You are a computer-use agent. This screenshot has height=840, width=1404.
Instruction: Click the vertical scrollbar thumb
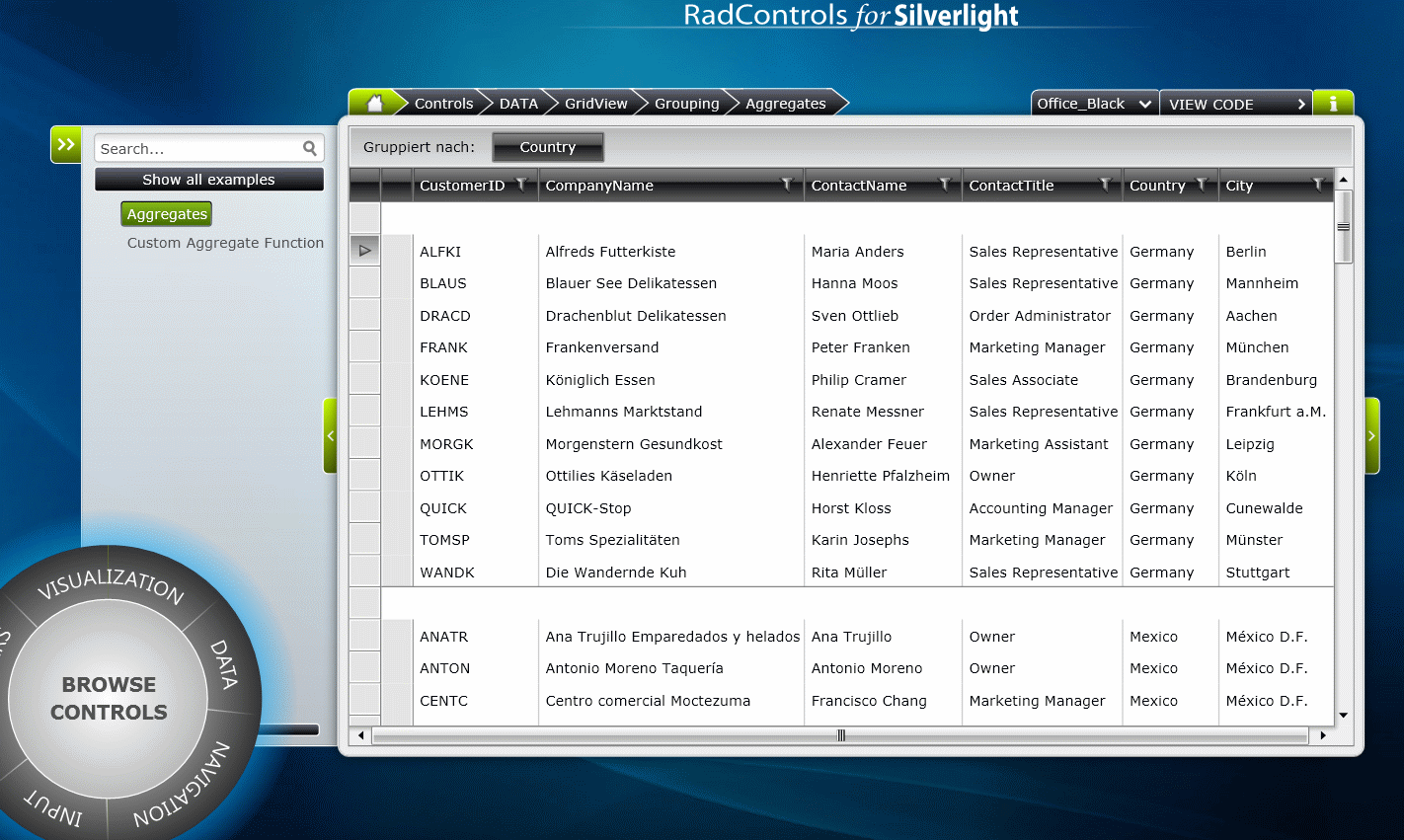tap(1343, 227)
